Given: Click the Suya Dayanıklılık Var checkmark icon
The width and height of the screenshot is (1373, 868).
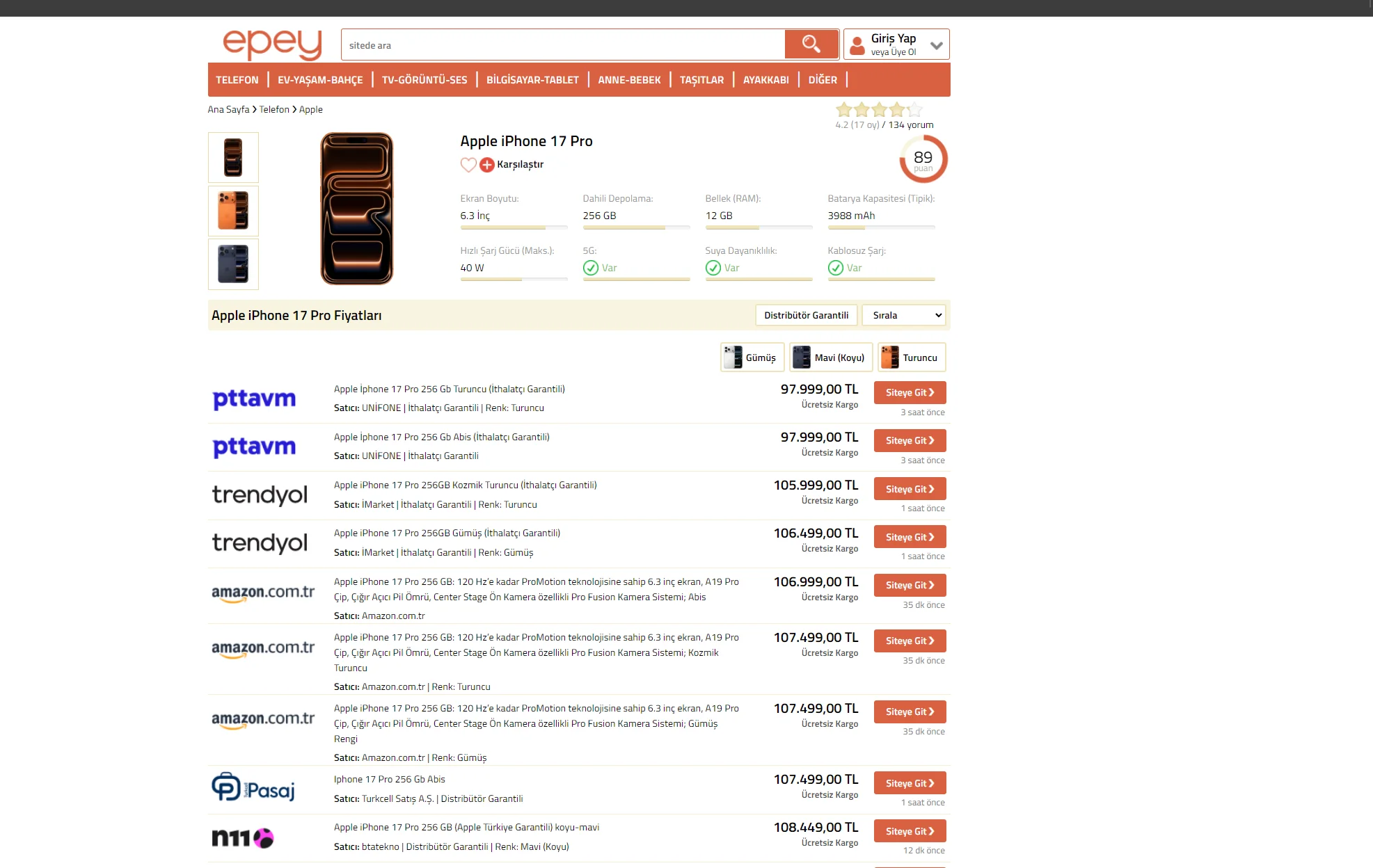Looking at the screenshot, I should pos(713,268).
